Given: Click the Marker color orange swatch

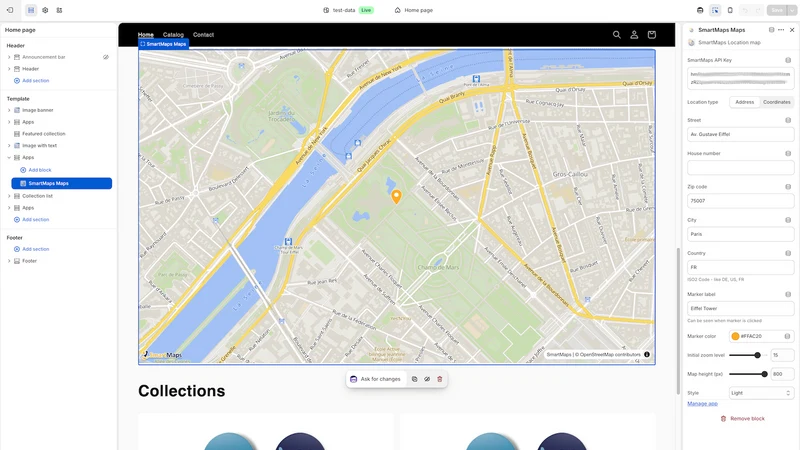Looking at the screenshot, I should click(x=735, y=336).
